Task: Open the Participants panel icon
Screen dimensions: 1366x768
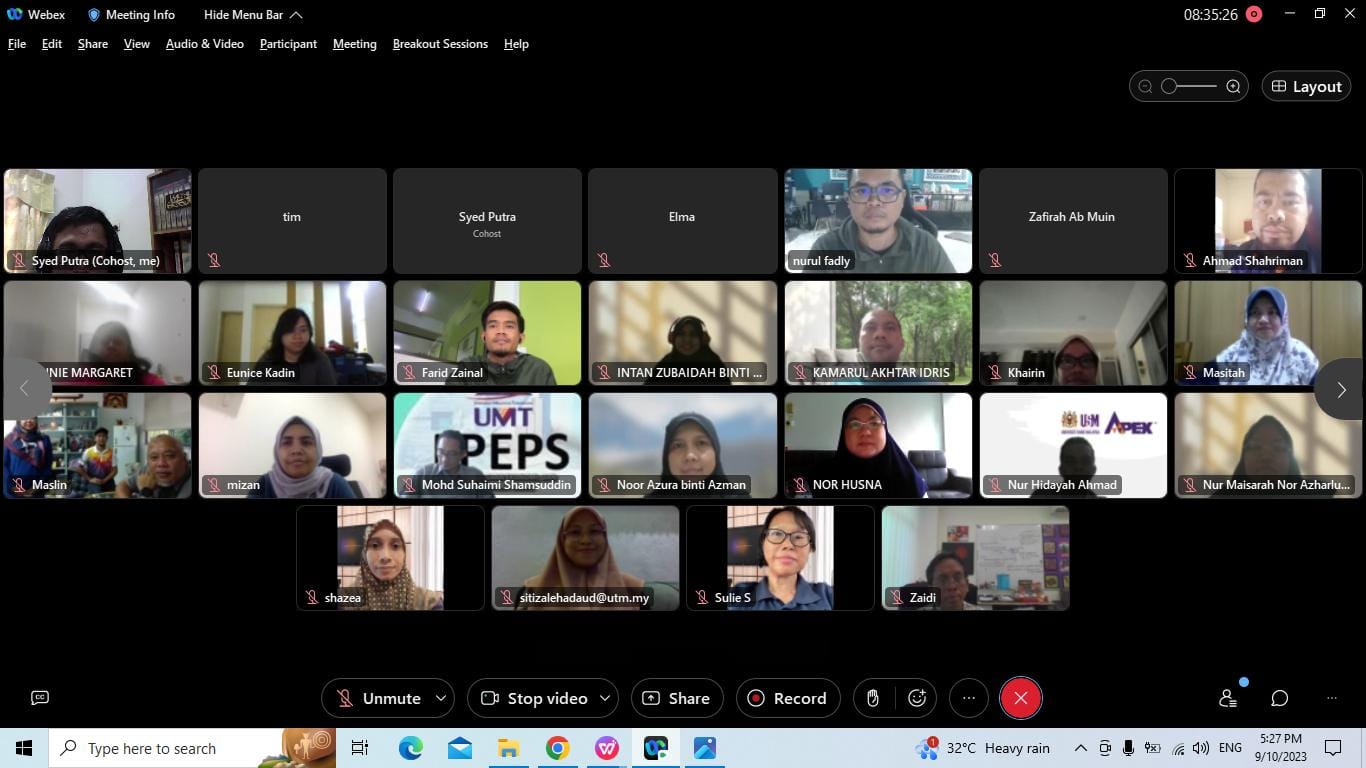Action: click(1228, 698)
